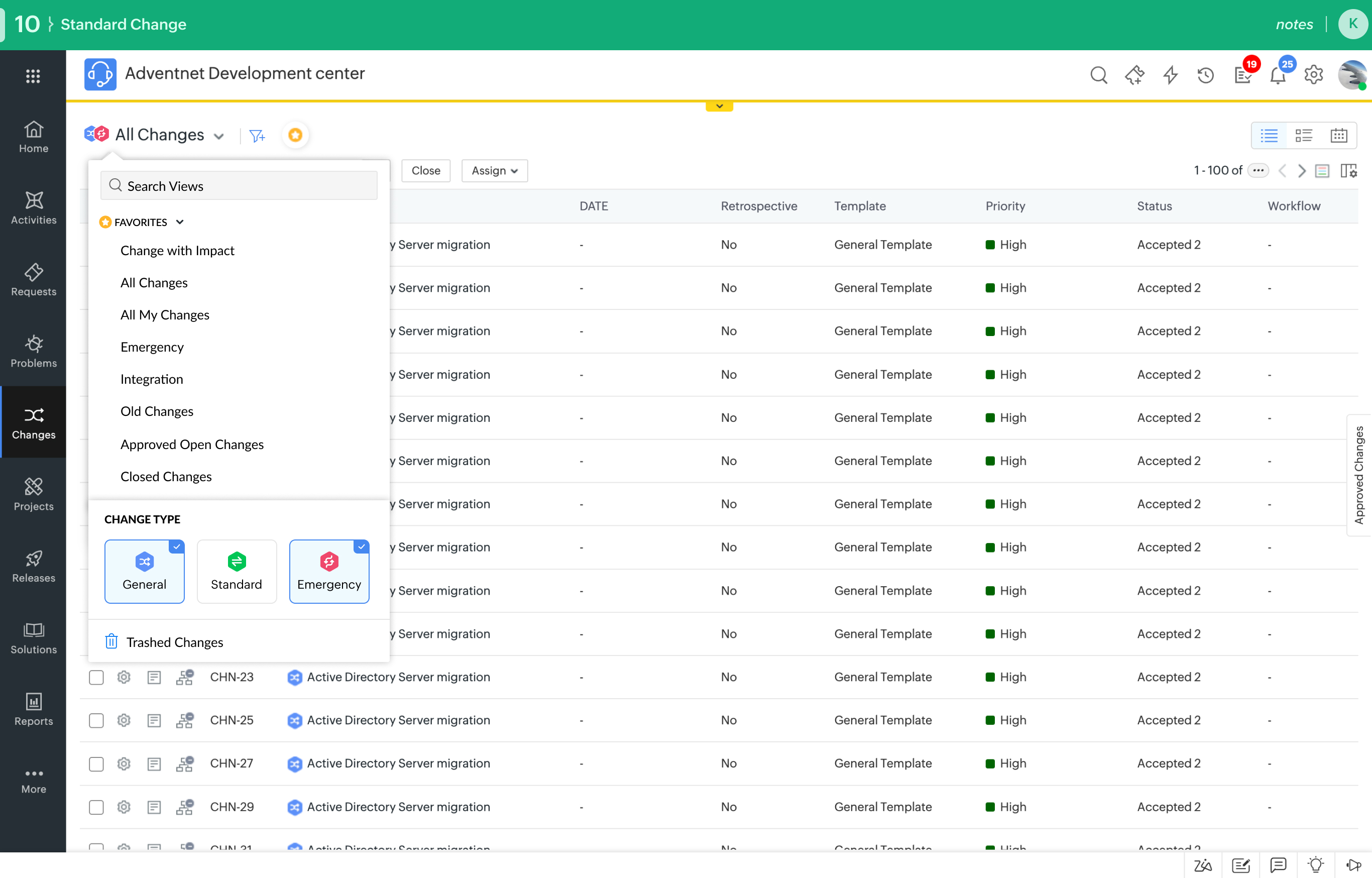Open notifications bell with 25 badge
Screen dimensions: 1372x878
pyautogui.click(x=1278, y=75)
